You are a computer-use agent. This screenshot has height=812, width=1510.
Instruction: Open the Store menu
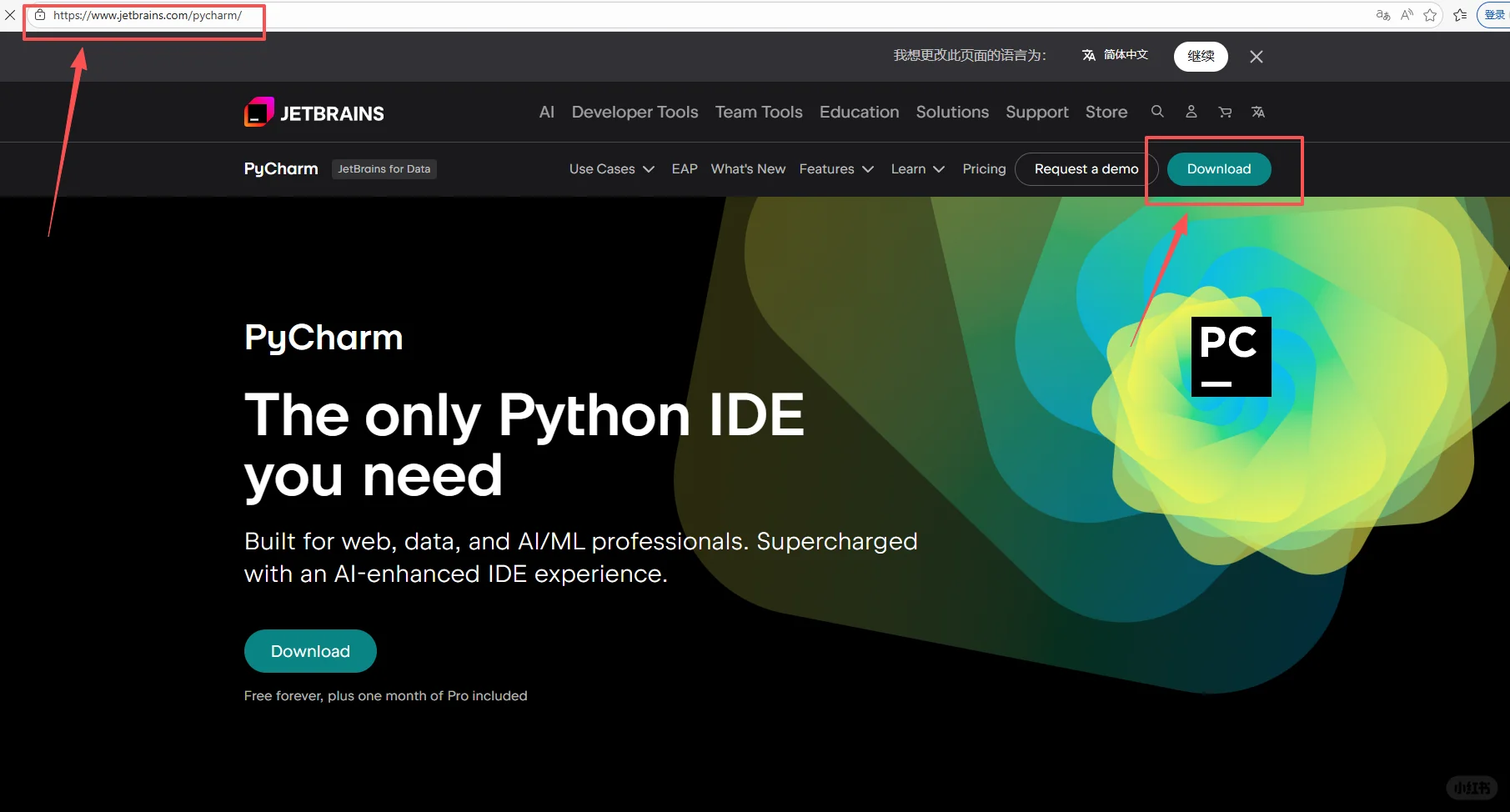tap(1106, 112)
